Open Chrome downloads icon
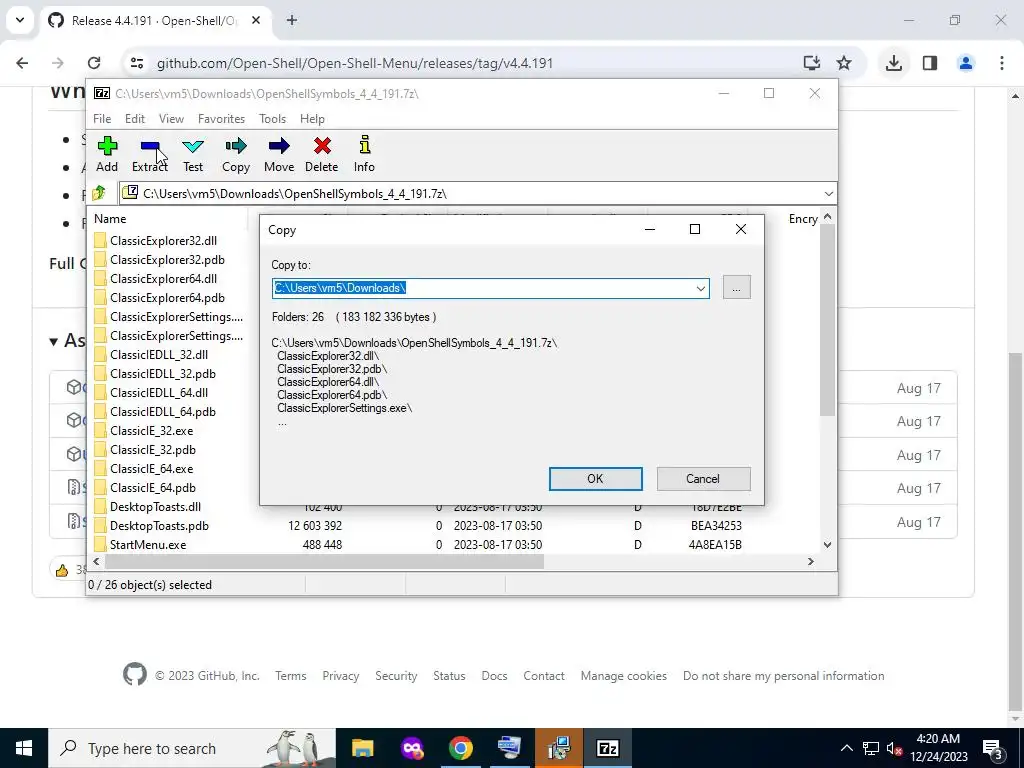The width and height of the screenshot is (1024, 768). pos(894,63)
